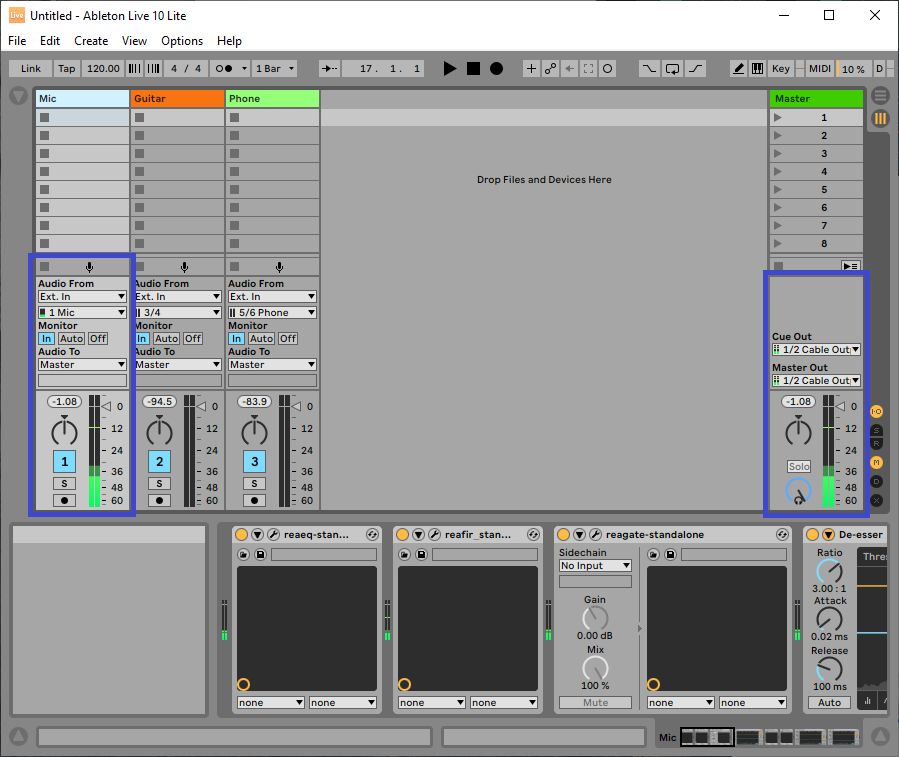
Task: Open Cue Out dropdown
Action: coord(816,350)
